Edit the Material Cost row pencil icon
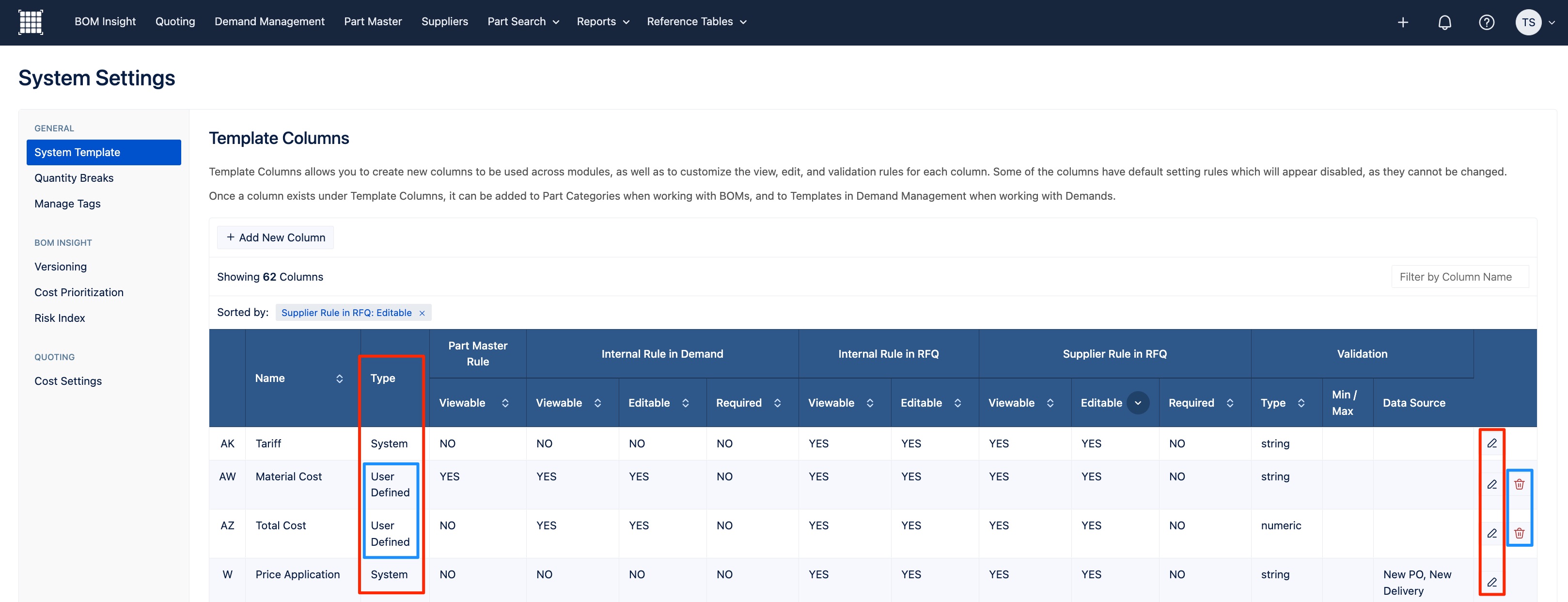The width and height of the screenshot is (1568, 602). (x=1491, y=485)
